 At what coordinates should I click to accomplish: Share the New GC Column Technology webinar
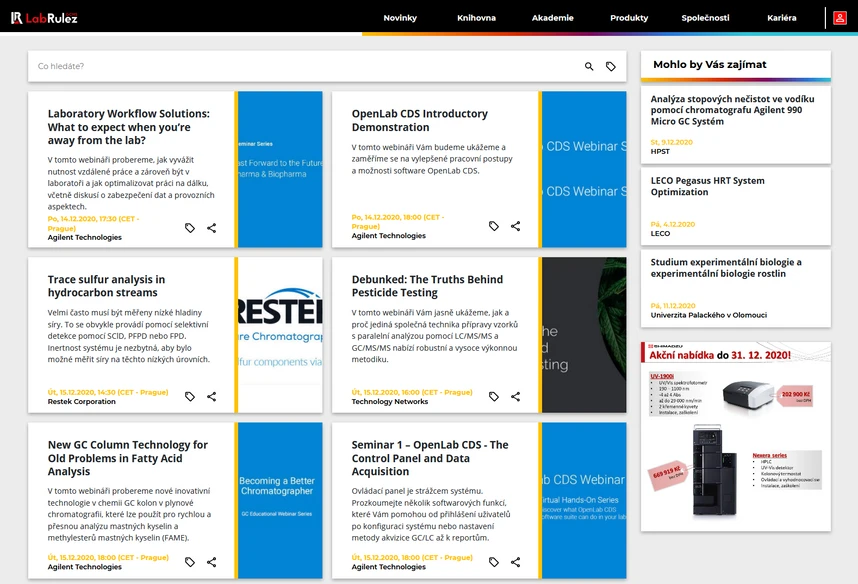(212, 562)
